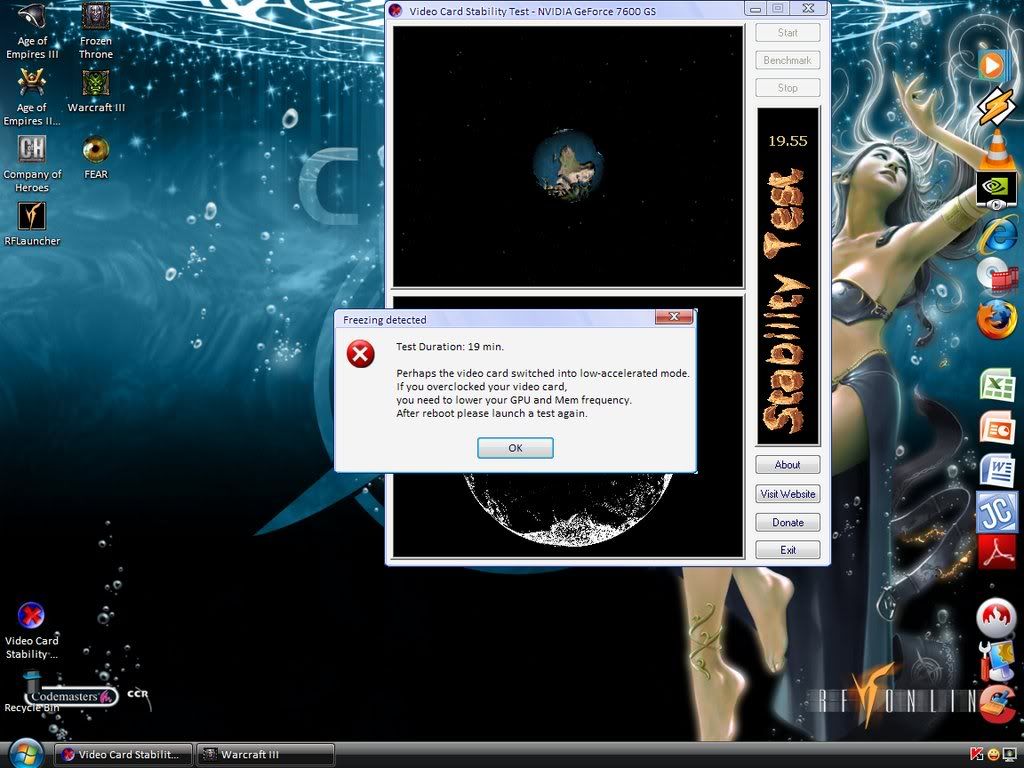Viewport: 1024px width, 768px height.
Task: Open Microsoft PowerPoint from the dock
Action: (x=997, y=428)
